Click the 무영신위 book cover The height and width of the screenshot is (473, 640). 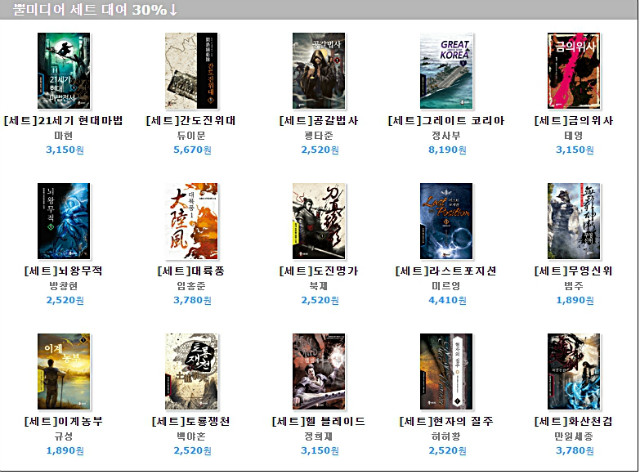tap(574, 221)
